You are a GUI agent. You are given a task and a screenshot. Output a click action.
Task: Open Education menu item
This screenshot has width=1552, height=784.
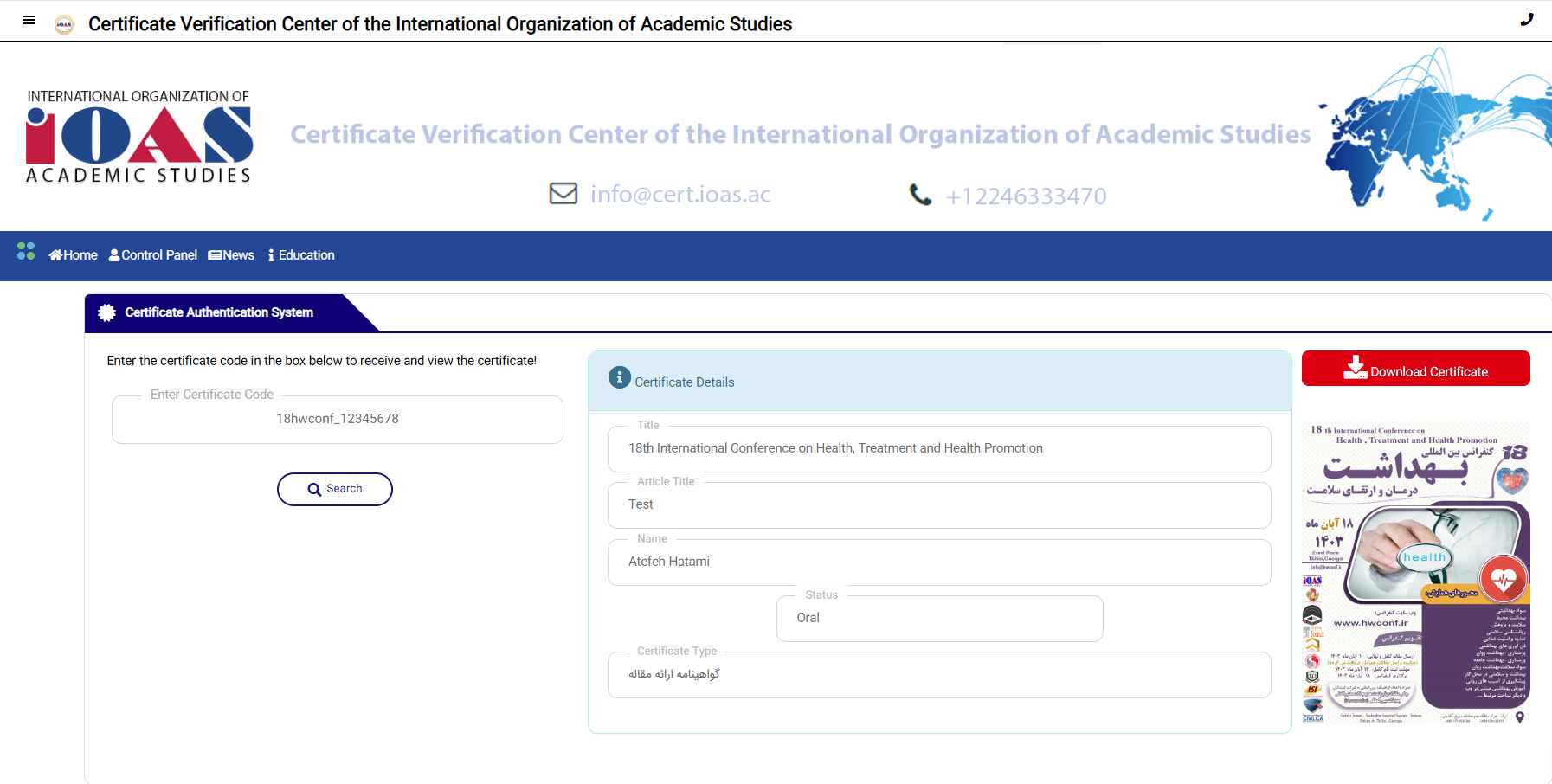pyautogui.click(x=301, y=255)
